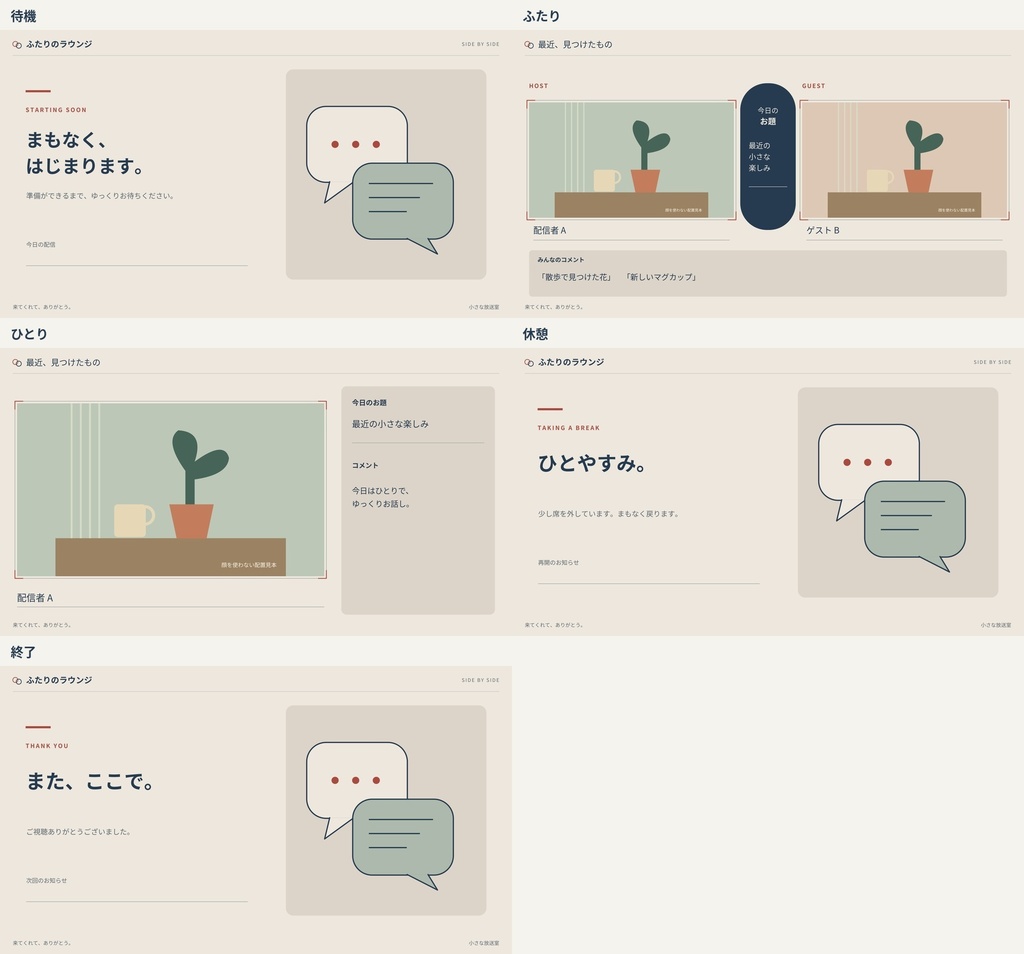Click the linked-circles logo in the ひとり scene header
The image size is (1024, 954).
(x=17, y=362)
